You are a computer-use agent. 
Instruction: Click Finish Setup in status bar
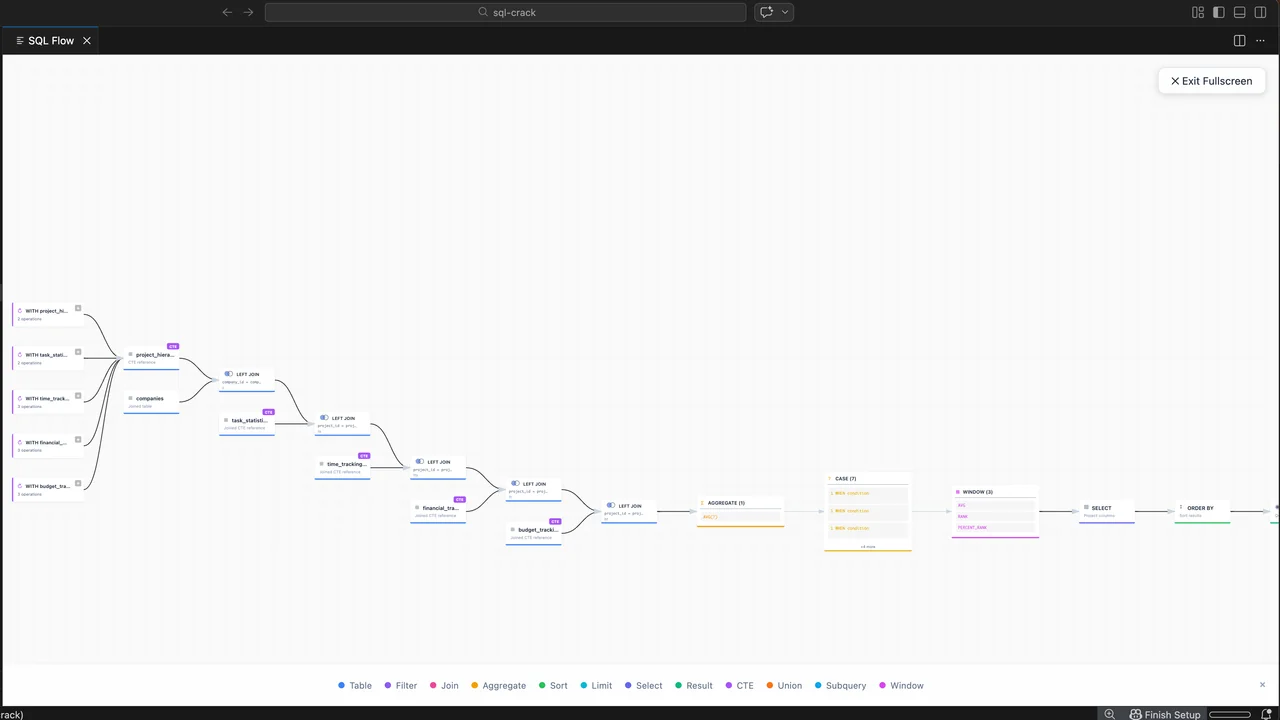click(1165, 714)
